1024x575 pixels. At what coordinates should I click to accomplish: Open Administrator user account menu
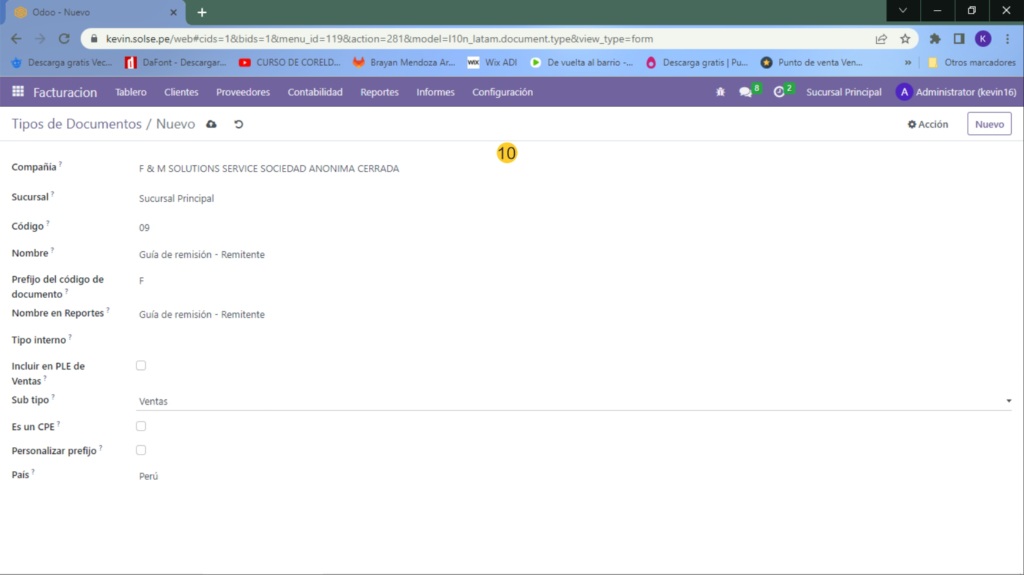click(x=954, y=92)
